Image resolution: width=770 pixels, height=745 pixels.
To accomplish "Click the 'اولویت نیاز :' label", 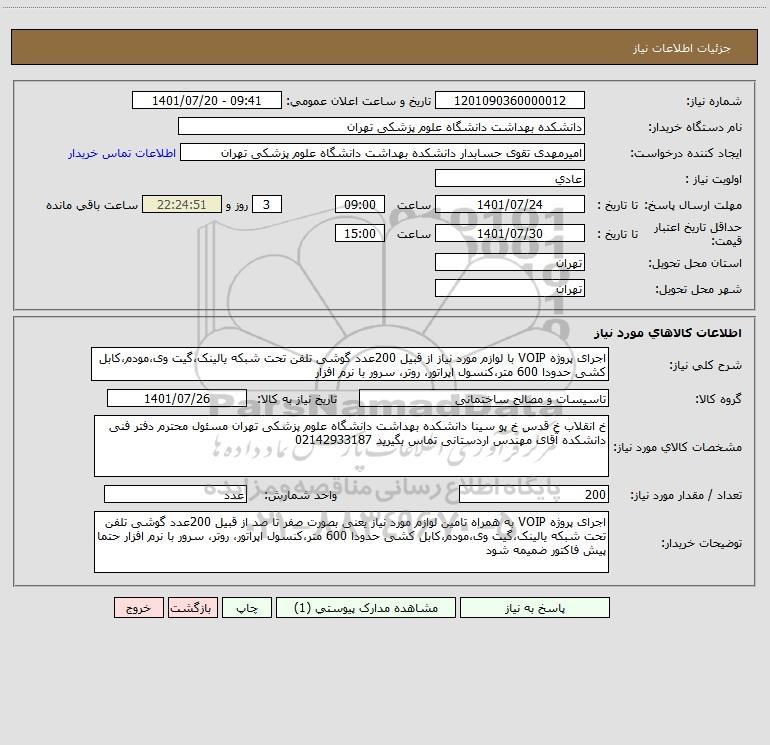I will pos(714,179).
